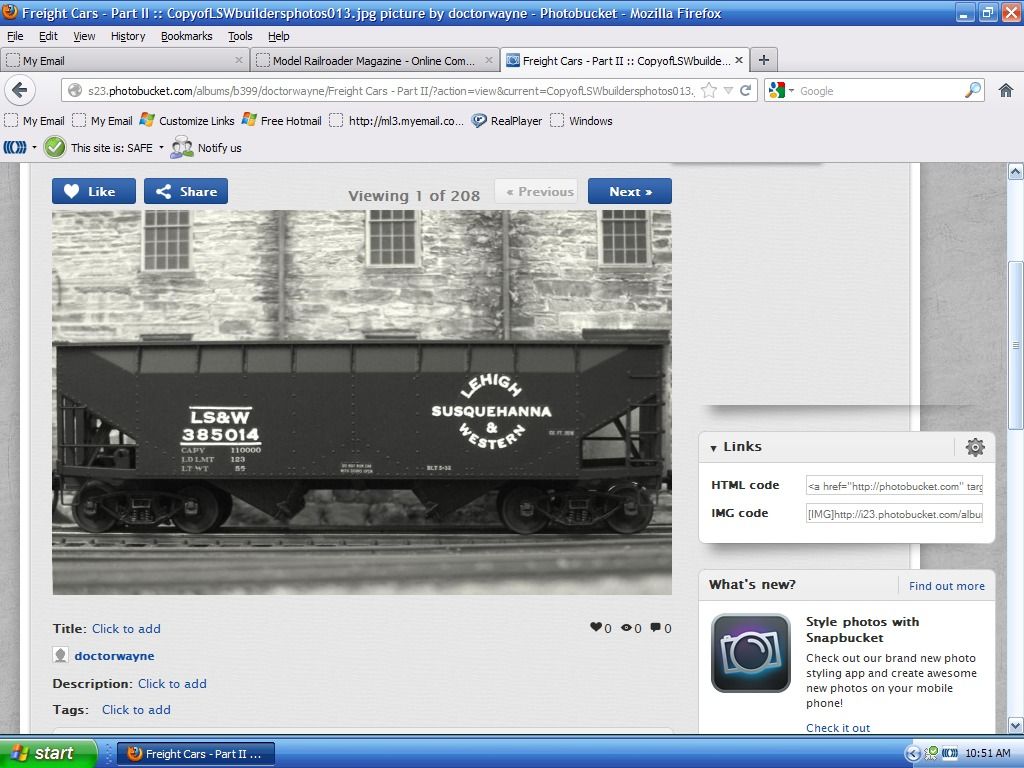
Task: Click the Snapbucket camera app icon
Action: [750, 653]
